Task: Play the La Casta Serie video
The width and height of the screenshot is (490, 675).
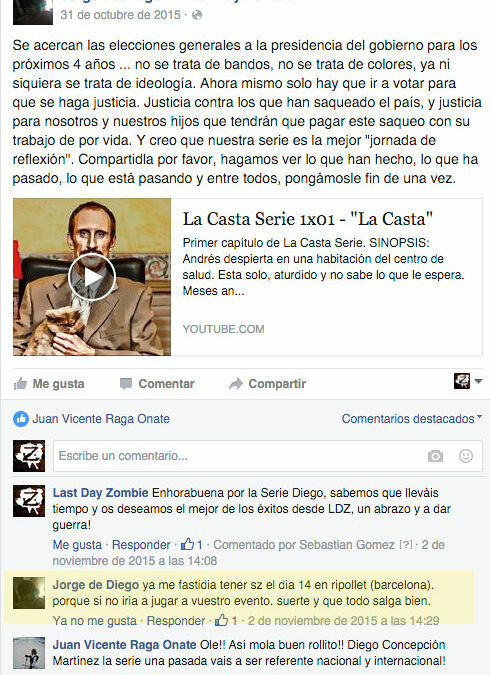Action: click(92, 277)
